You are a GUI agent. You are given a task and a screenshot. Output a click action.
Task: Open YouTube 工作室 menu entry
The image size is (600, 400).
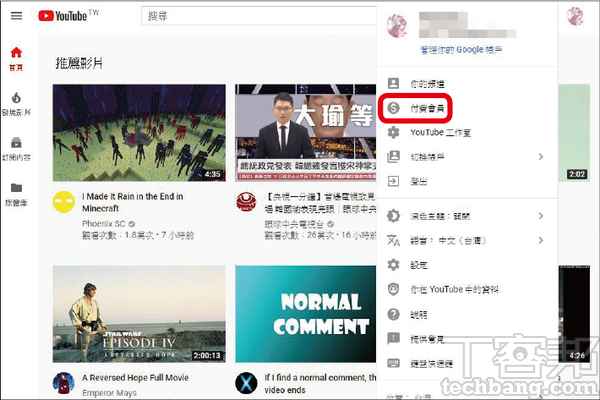pos(467,132)
